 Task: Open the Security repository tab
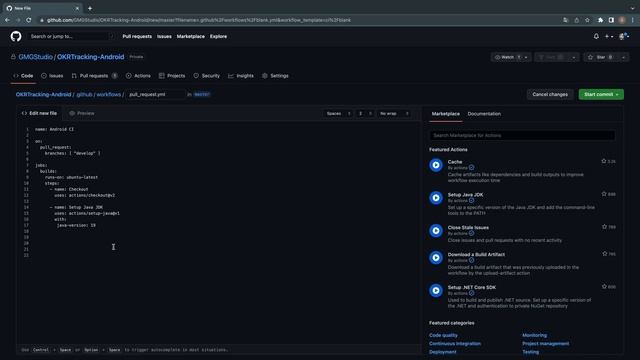click(x=207, y=76)
